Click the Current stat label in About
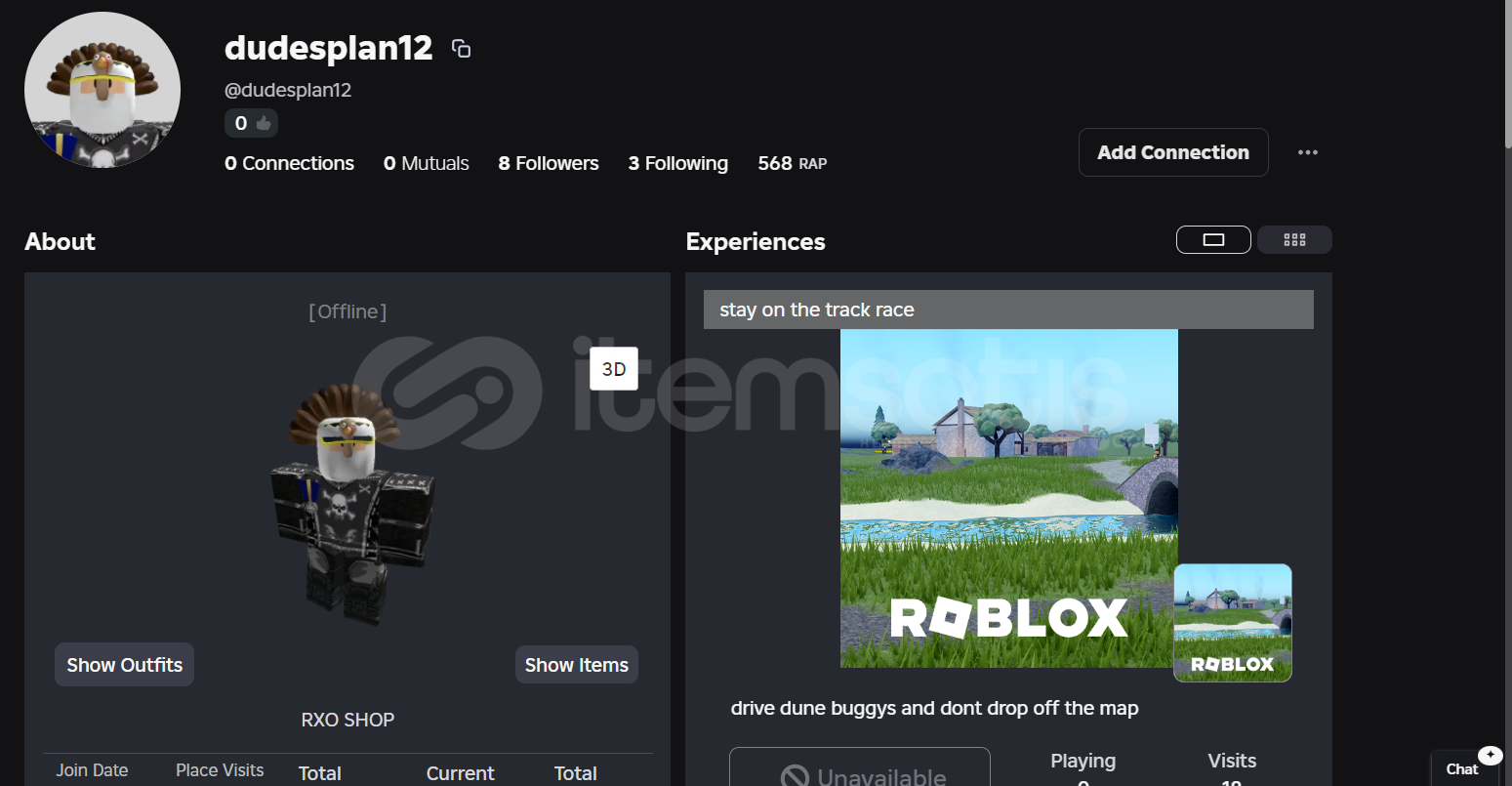1512x786 pixels. coord(461,773)
